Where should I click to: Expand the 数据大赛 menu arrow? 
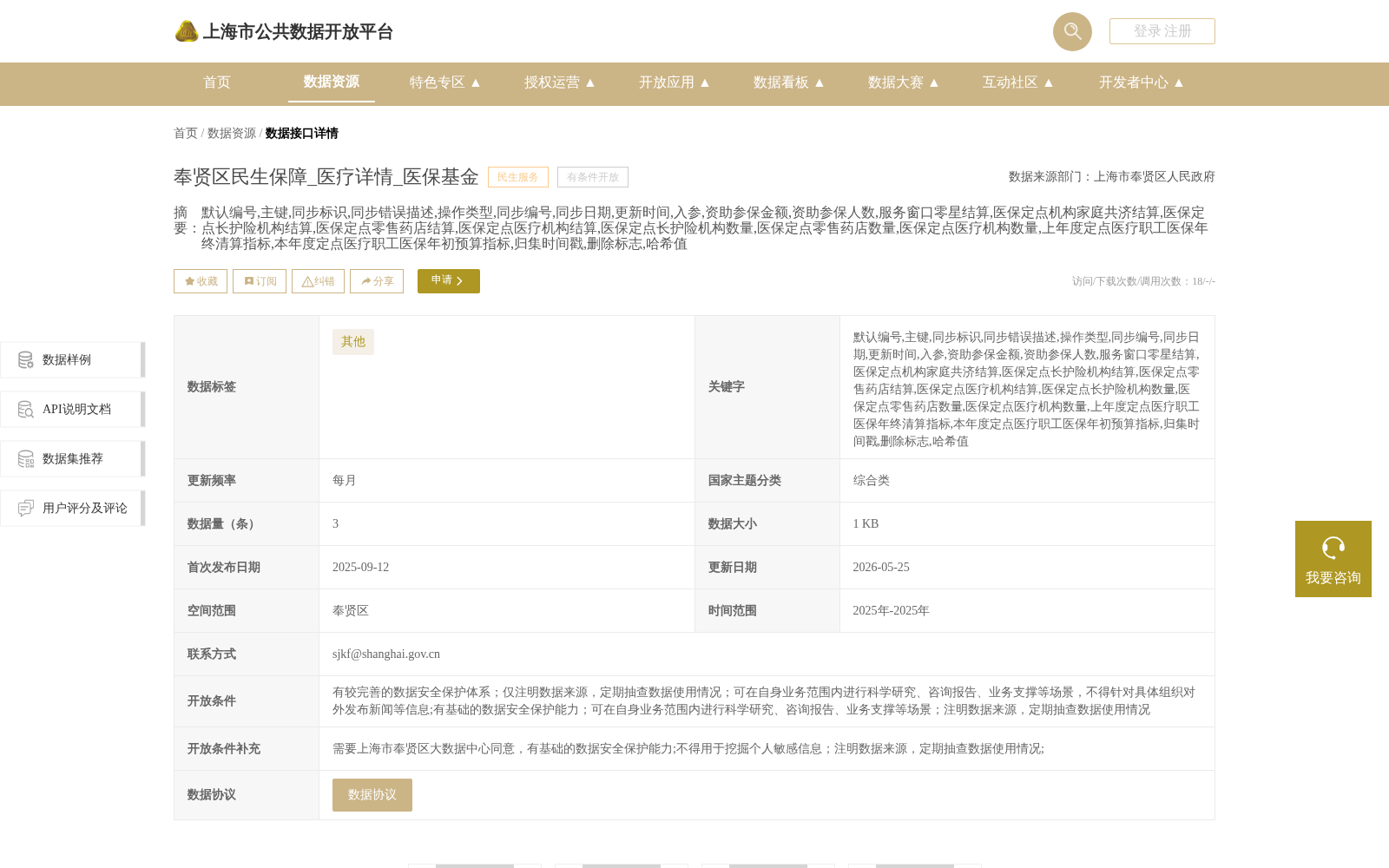pyautogui.click(x=934, y=82)
